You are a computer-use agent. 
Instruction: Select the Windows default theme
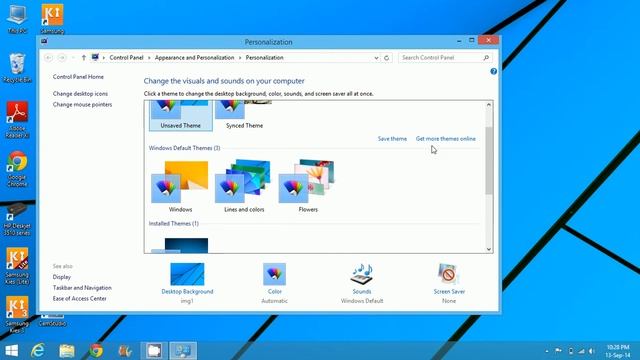pos(180,186)
